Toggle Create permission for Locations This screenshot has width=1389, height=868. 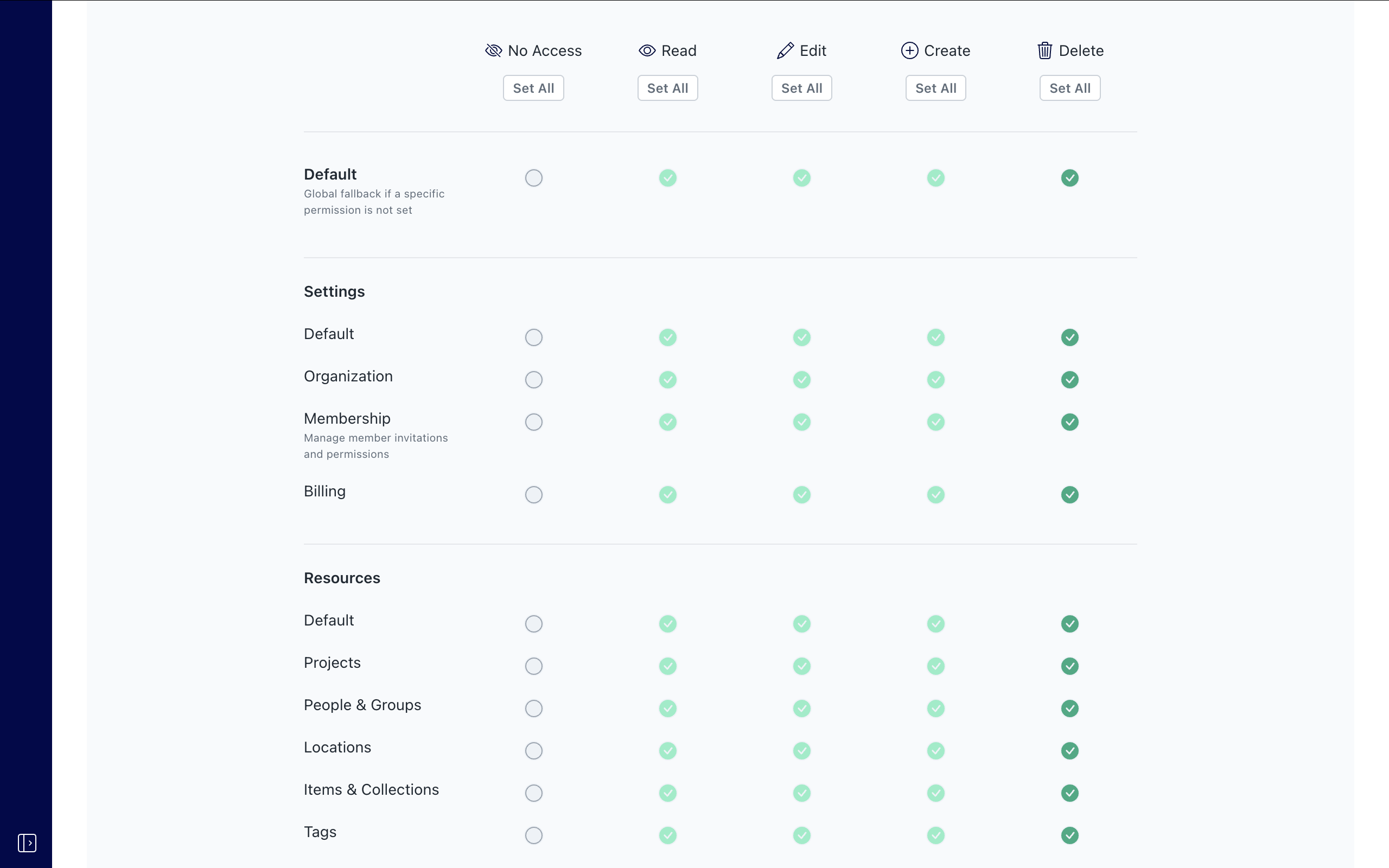tap(935, 750)
